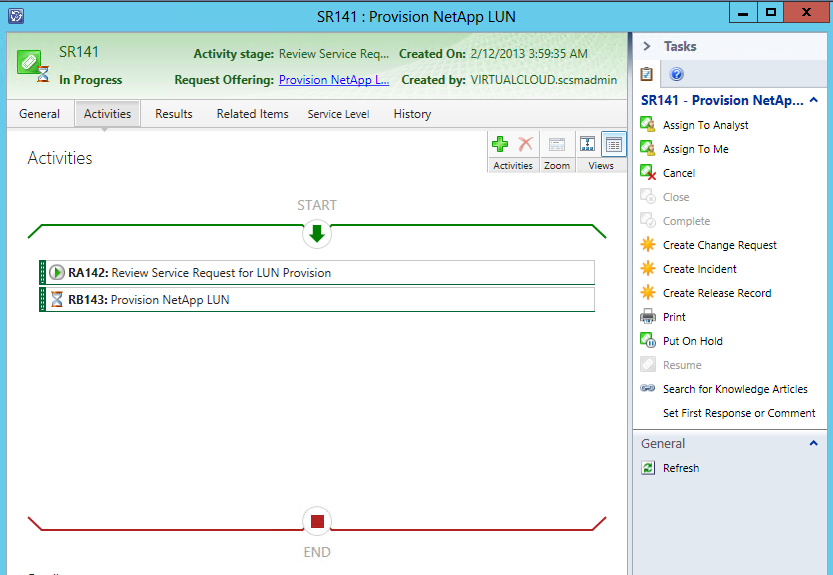The image size is (833, 575).
Task: Click the blue help question mark icon
Action: pyautogui.click(x=677, y=75)
